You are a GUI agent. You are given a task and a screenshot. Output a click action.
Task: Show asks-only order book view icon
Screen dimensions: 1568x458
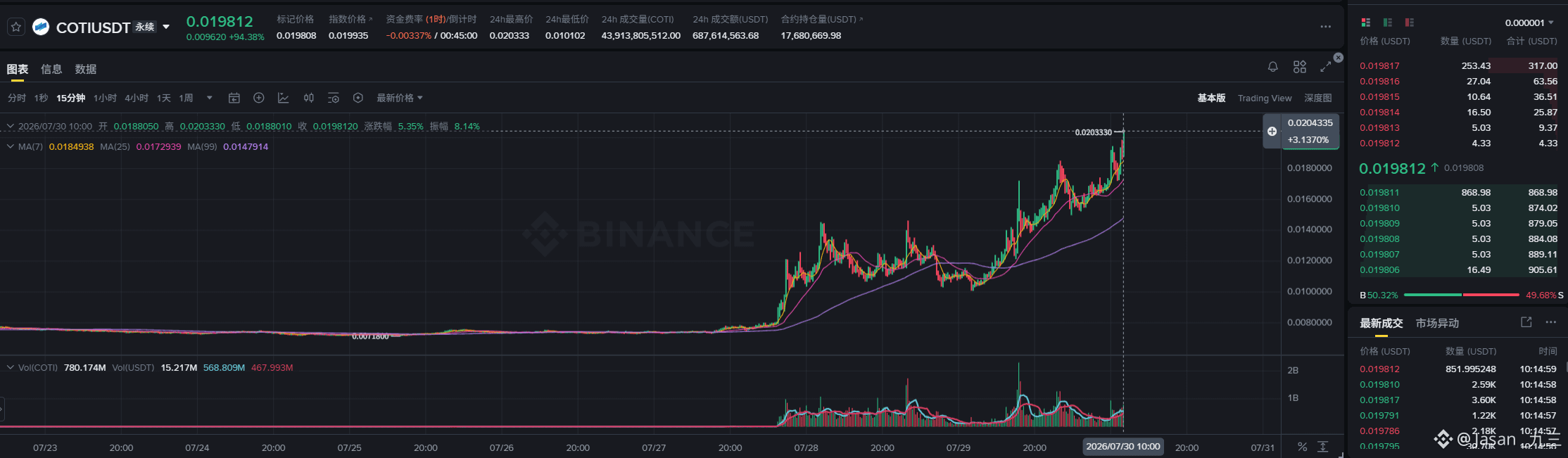(x=1410, y=23)
